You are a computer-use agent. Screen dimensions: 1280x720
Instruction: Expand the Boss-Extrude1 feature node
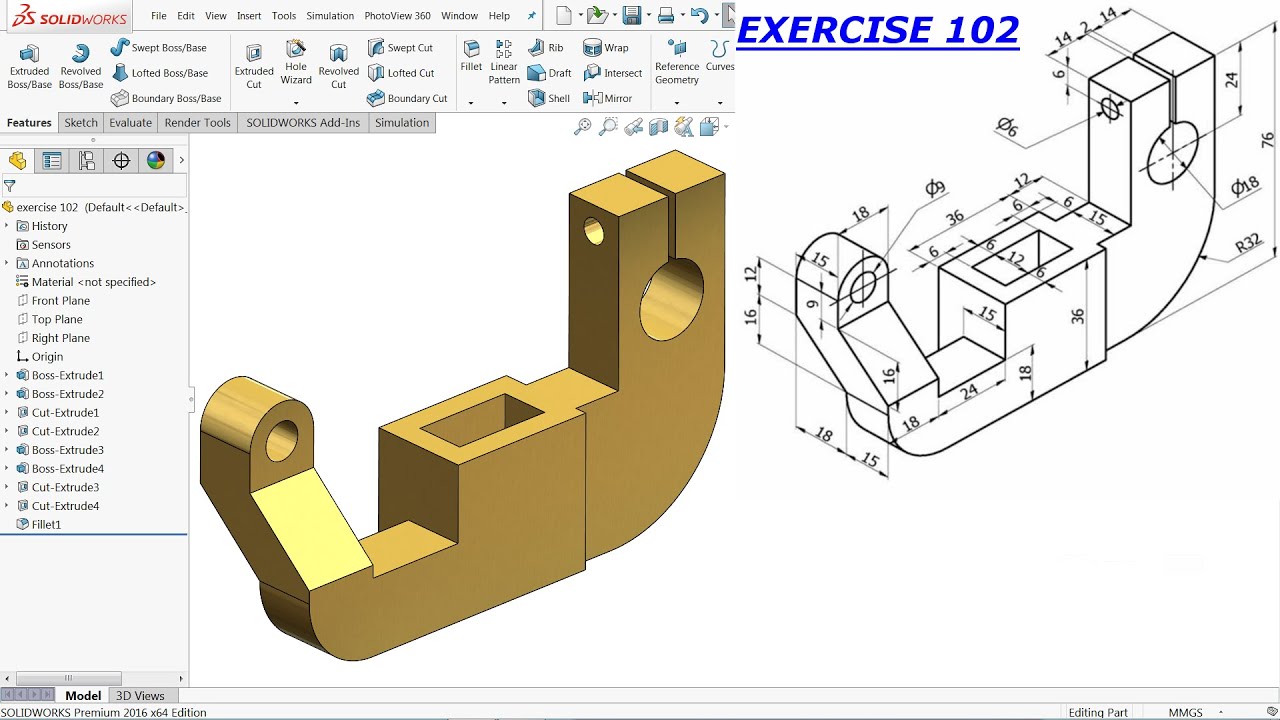[x=7, y=375]
